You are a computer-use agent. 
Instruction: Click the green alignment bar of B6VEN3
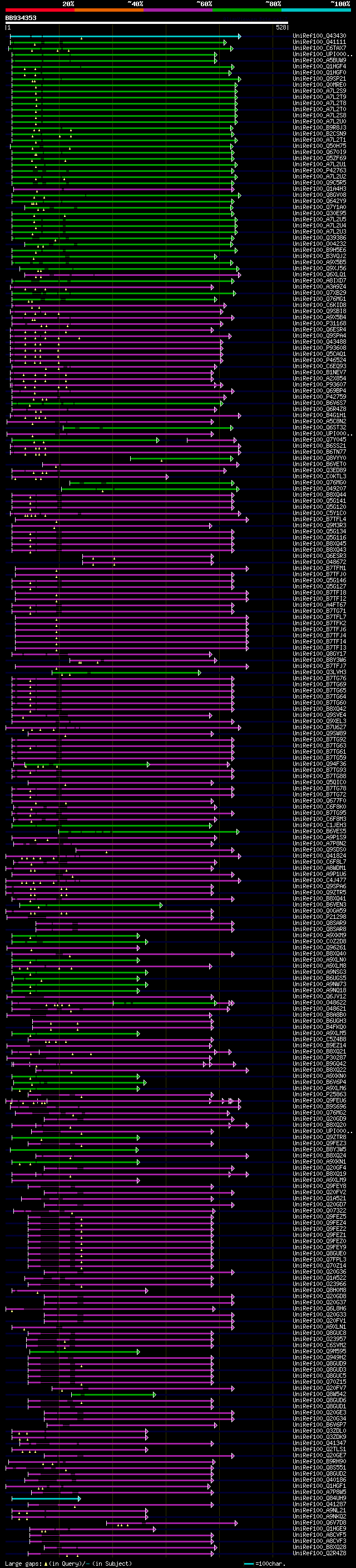point(91,905)
